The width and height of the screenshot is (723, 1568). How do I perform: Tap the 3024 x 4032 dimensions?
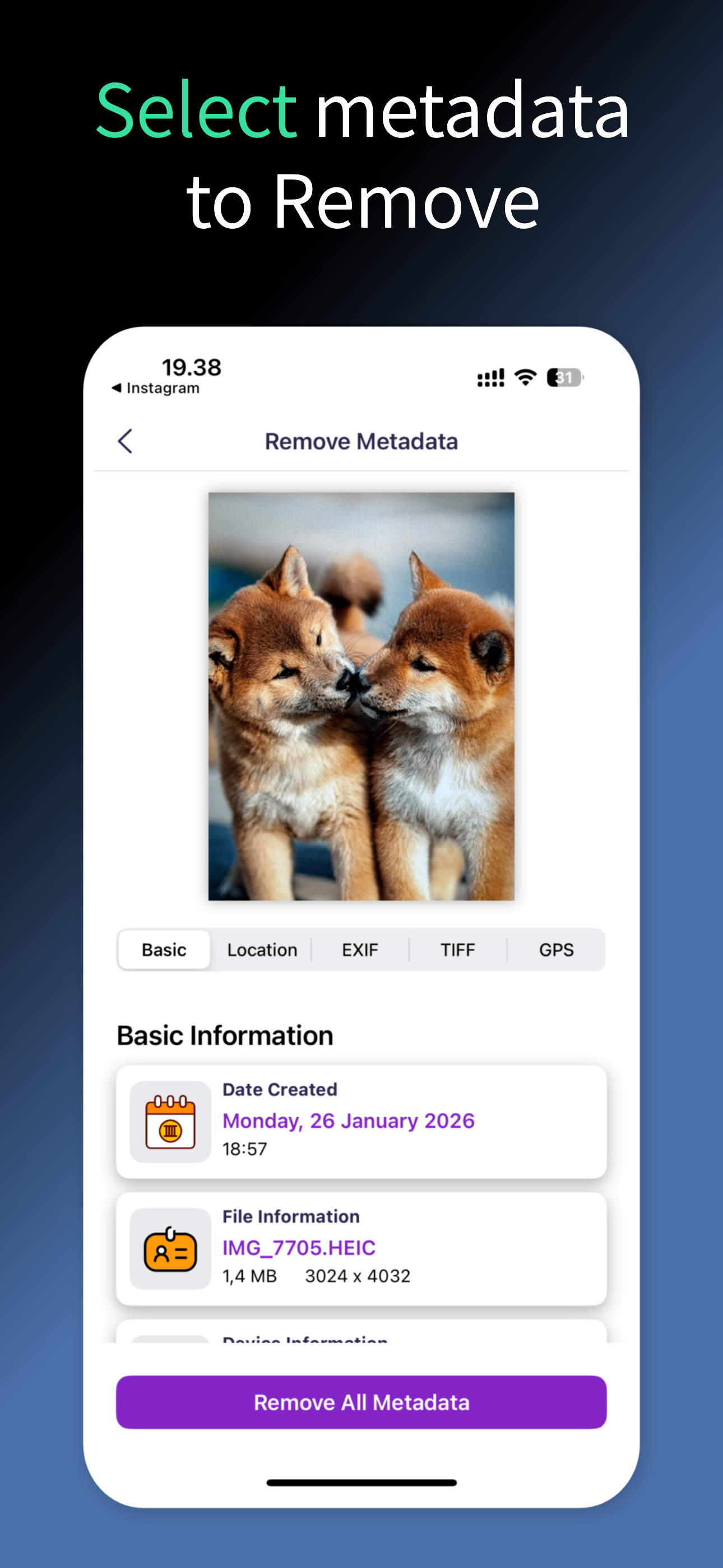click(x=358, y=1276)
